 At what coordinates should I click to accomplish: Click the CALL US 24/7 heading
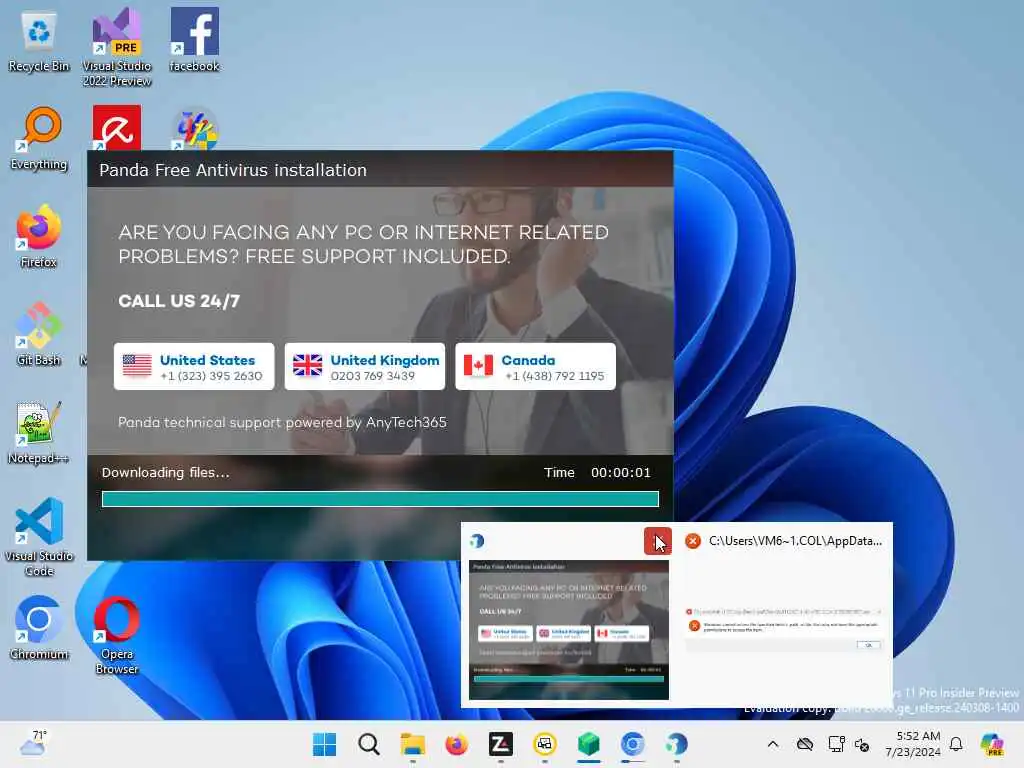tap(179, 300)
